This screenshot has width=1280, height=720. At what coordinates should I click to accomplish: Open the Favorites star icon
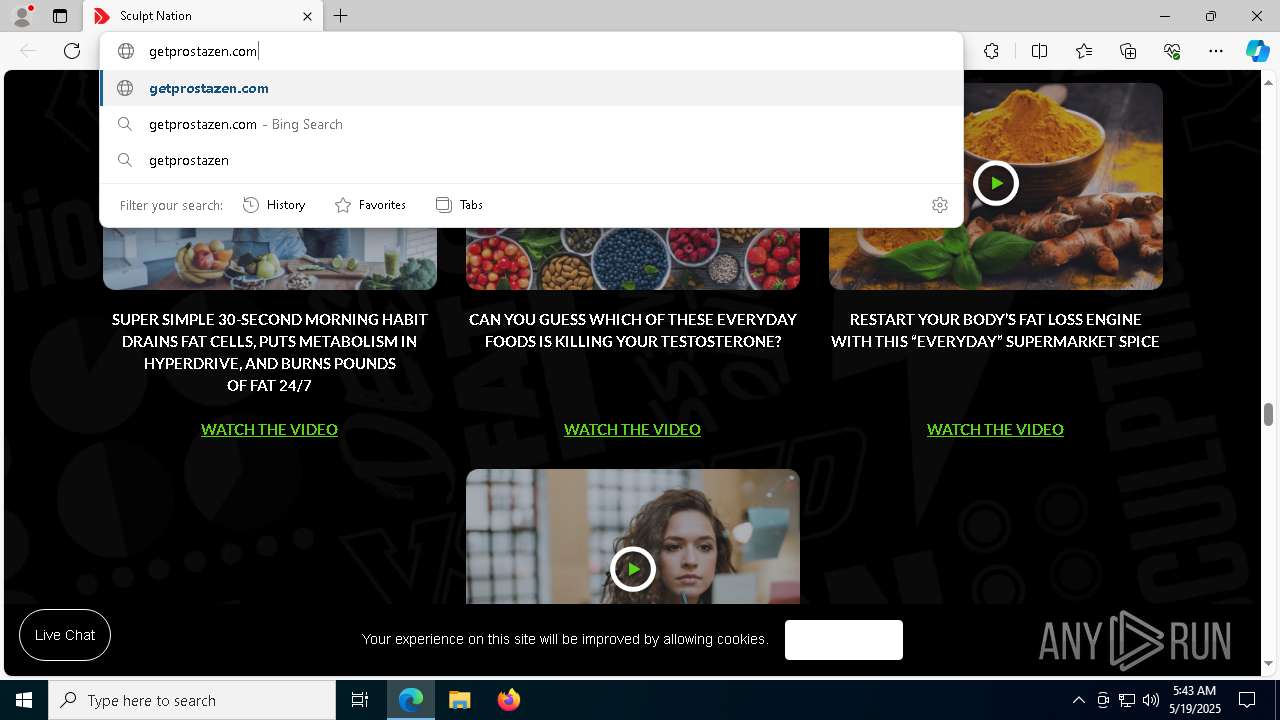(x=1084, y=51)
